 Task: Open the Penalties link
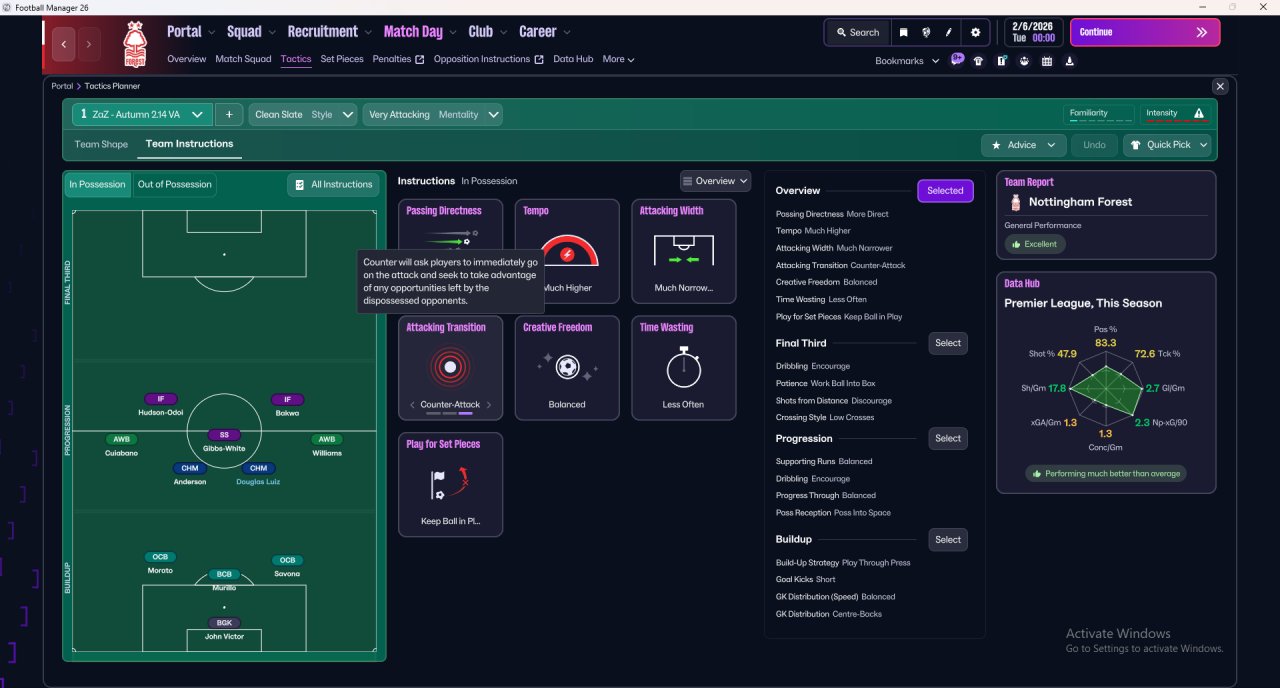pos(398,59)
